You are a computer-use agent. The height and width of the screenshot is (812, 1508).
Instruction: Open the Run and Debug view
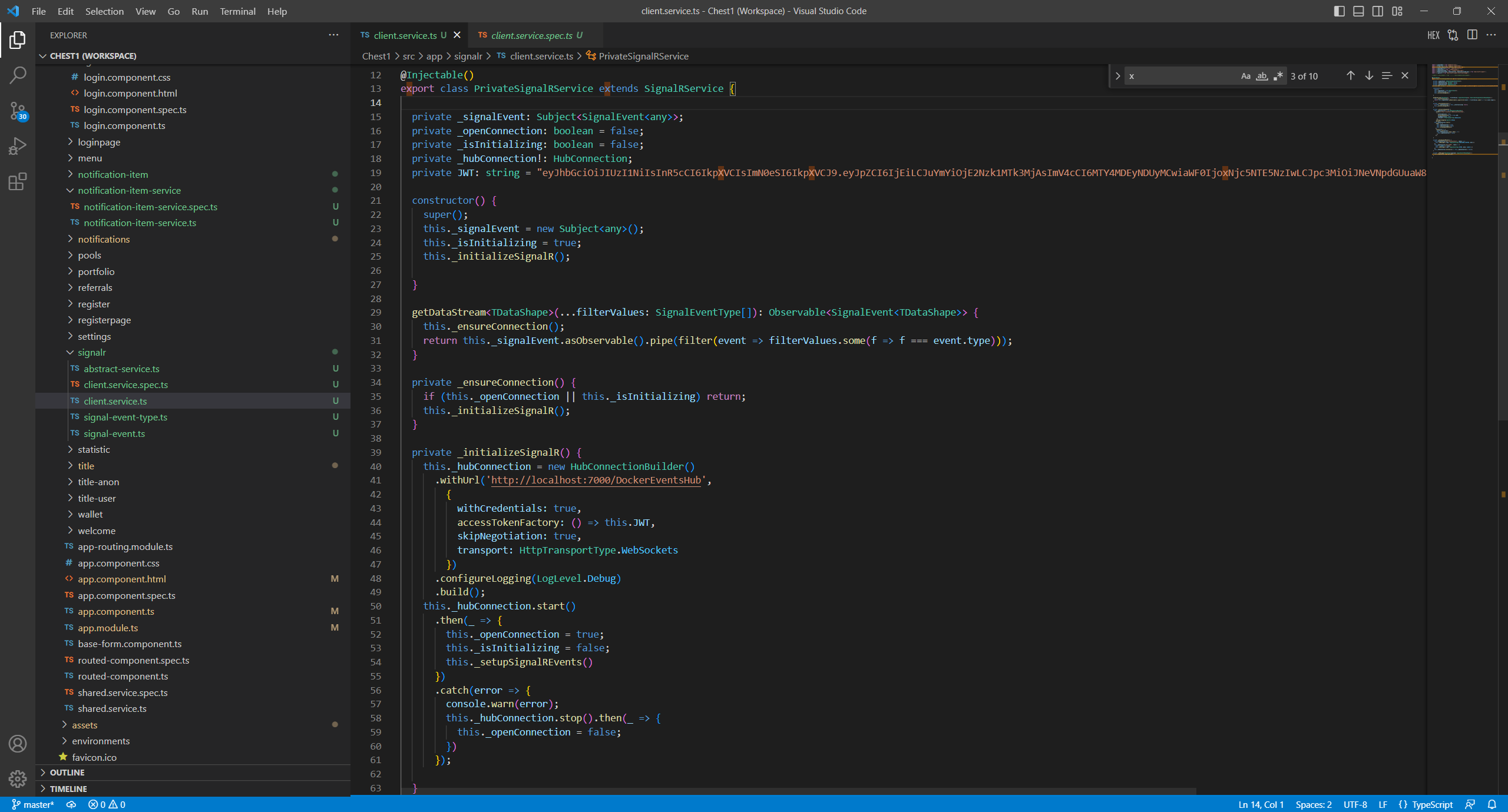(18, 146)
